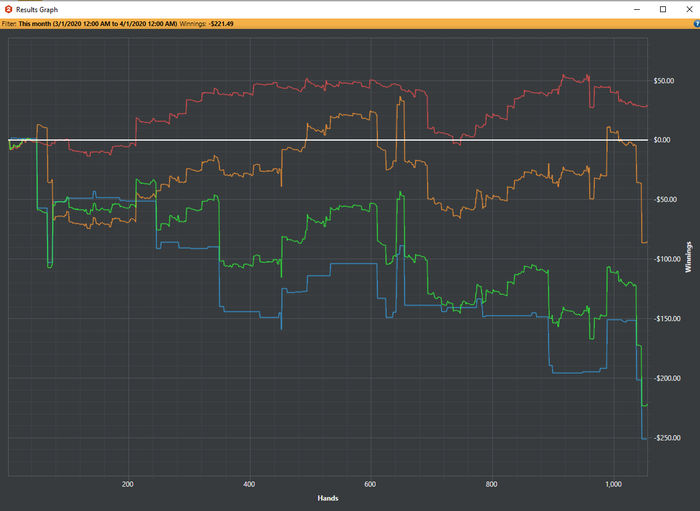The width and height of the screenshot is (700, 511).
Task: Click the Results Graph app icon in title bar
Action: (8, 9)
